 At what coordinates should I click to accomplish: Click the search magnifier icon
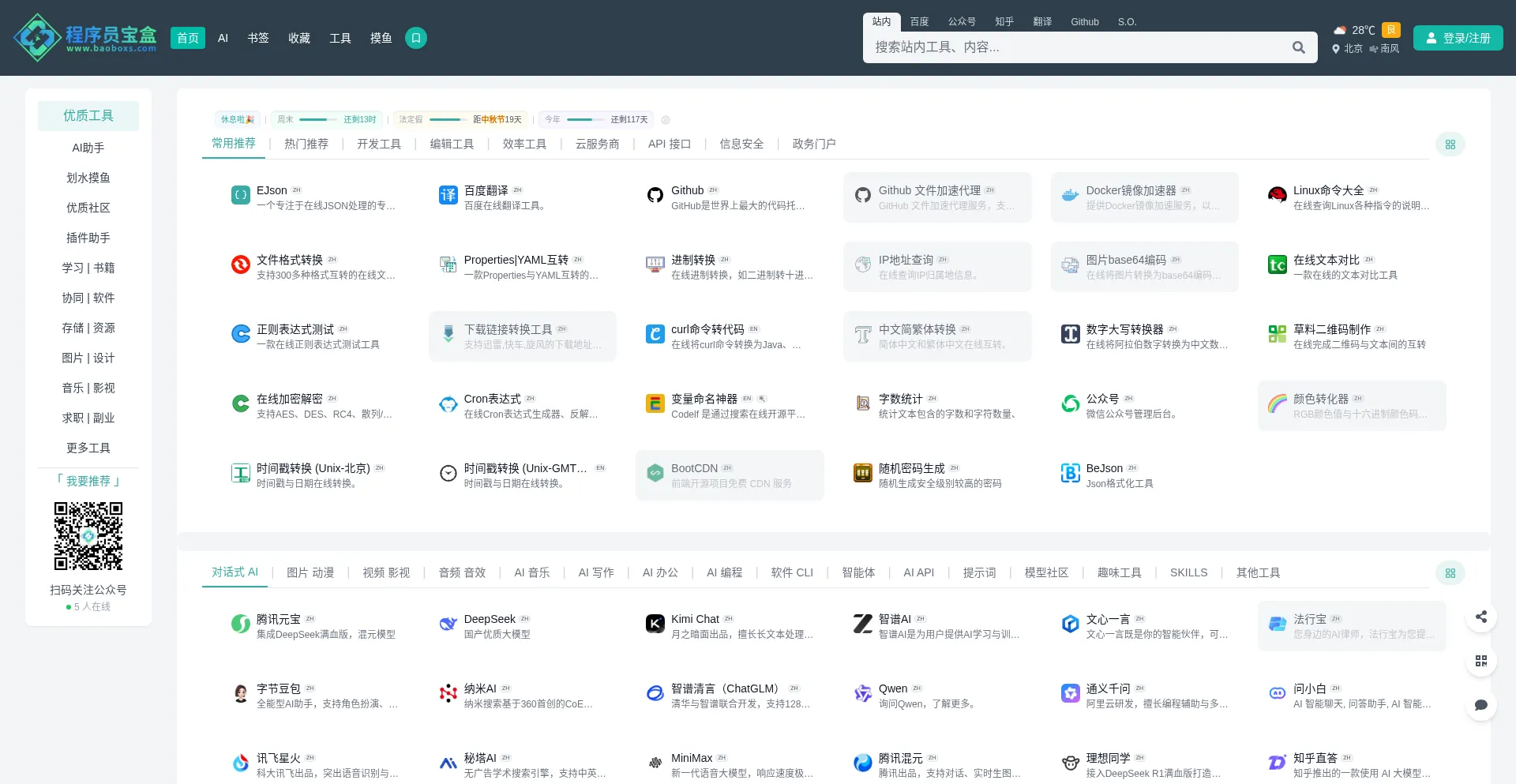pyautogui.click(x=1298, y=47)
